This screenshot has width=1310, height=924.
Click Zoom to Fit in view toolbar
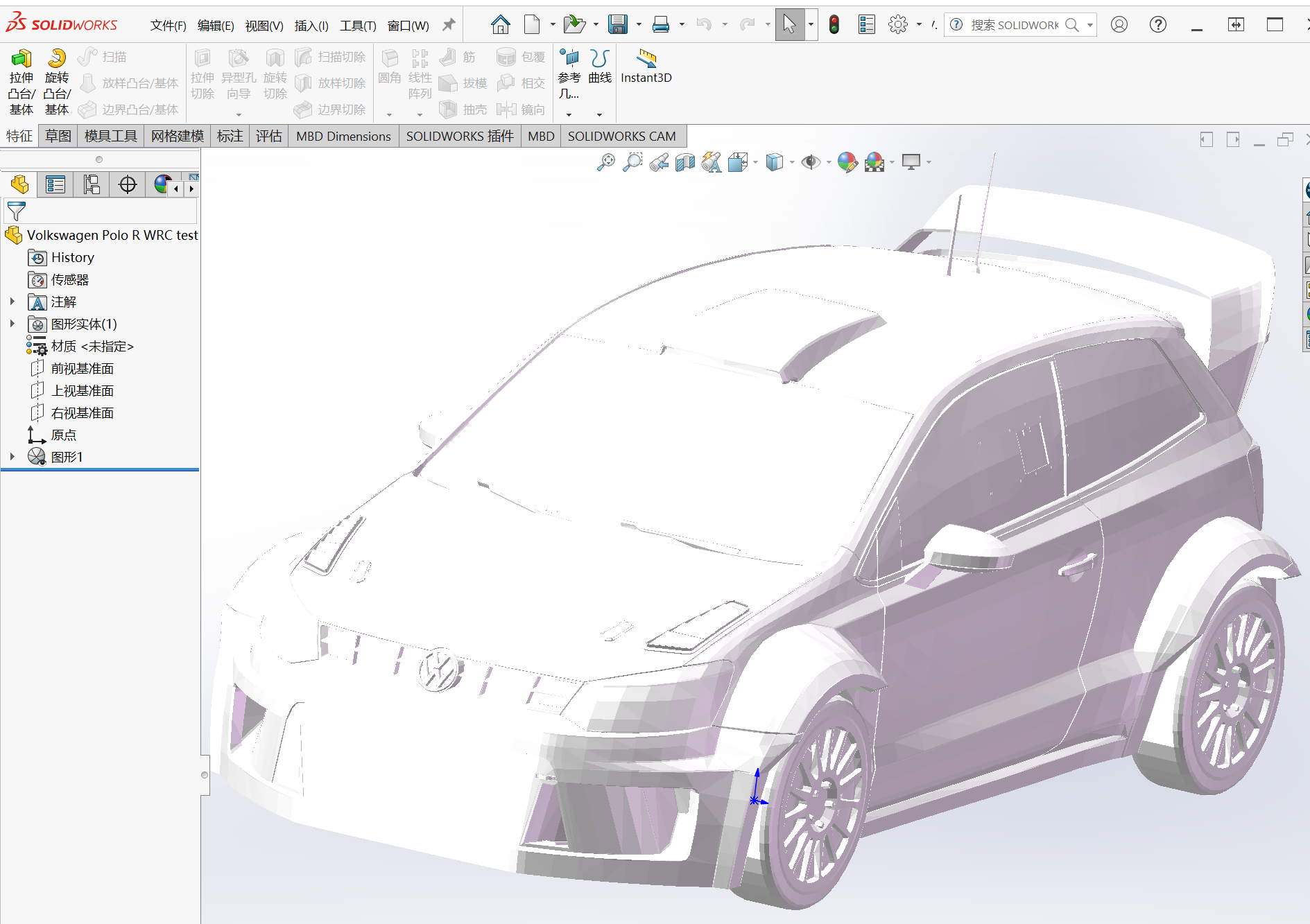605,162
